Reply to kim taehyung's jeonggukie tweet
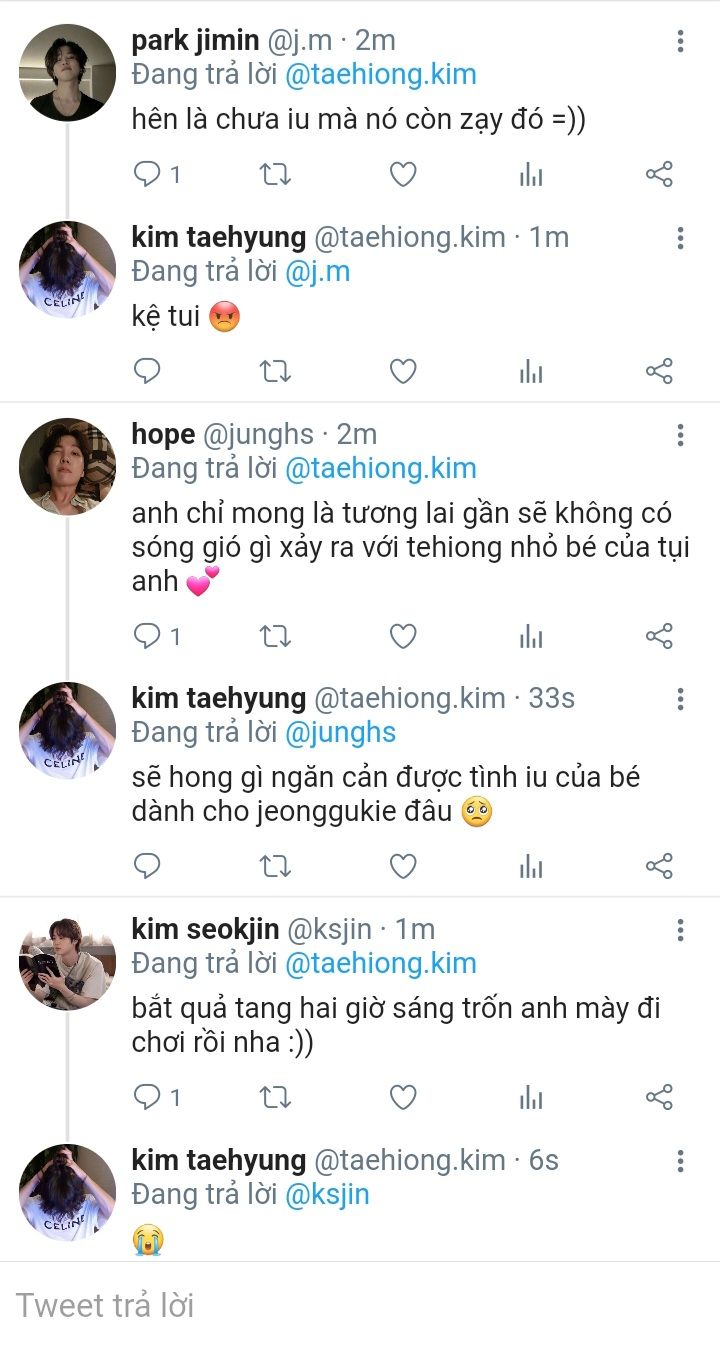720x1349 pixels. pos(148,866)
